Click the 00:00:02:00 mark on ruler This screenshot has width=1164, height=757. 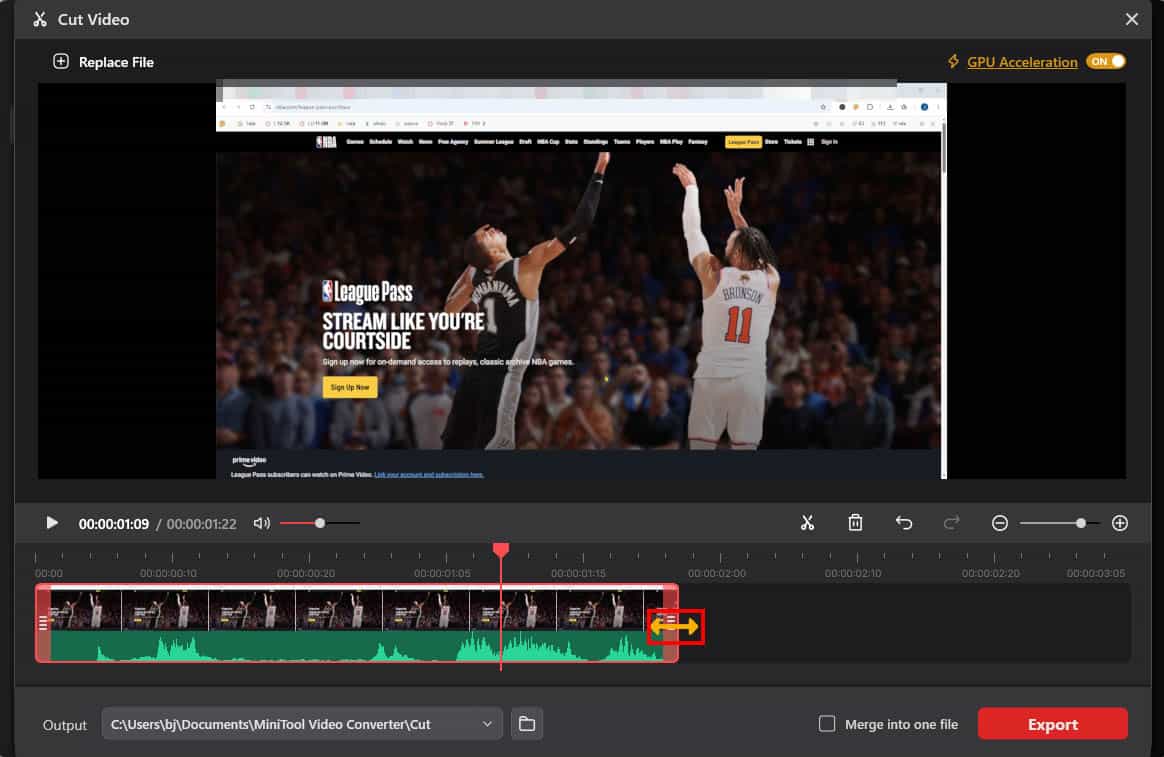[717, 573]
